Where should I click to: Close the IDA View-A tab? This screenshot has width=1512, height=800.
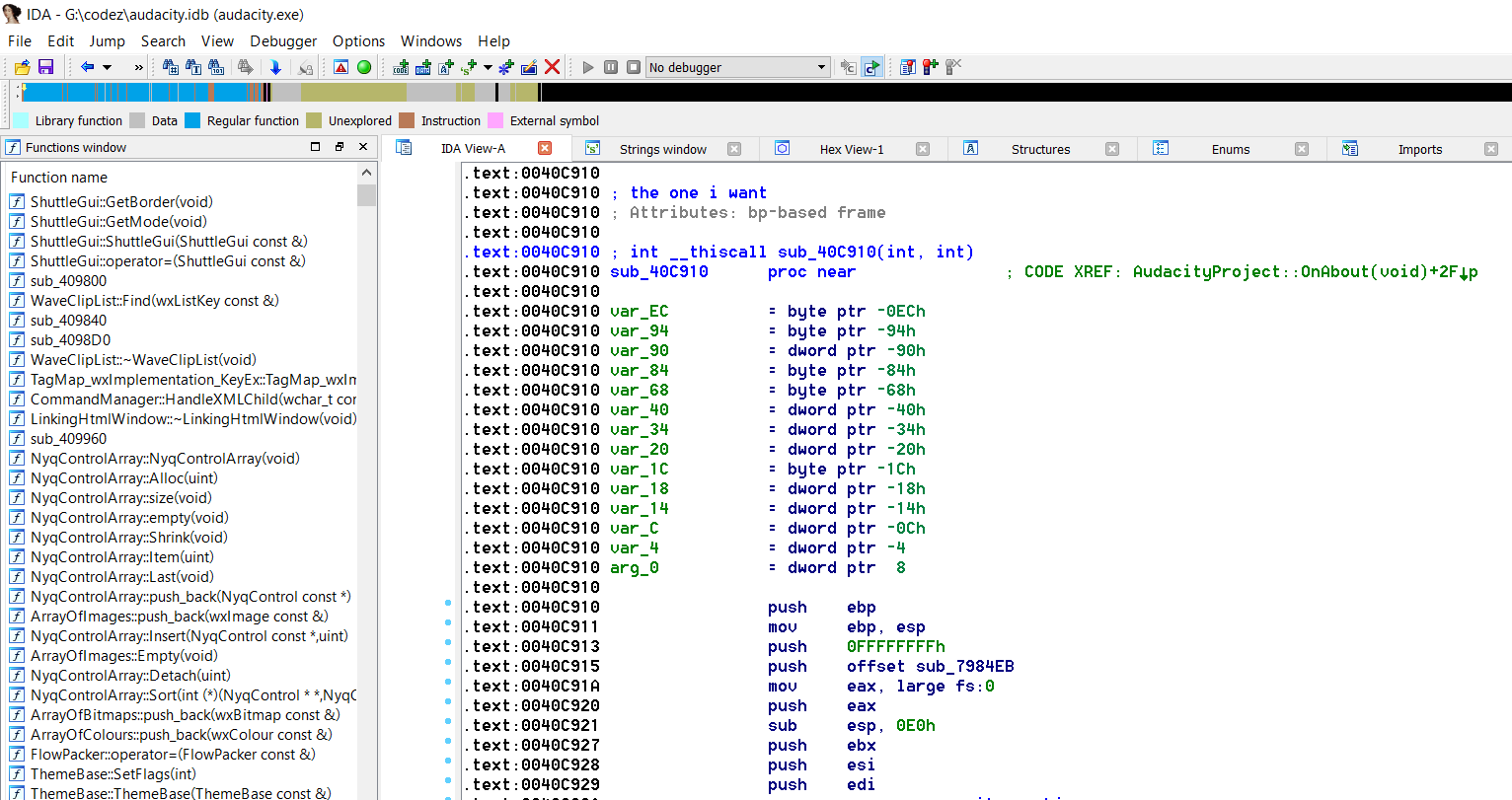click(x=545, y=148)
